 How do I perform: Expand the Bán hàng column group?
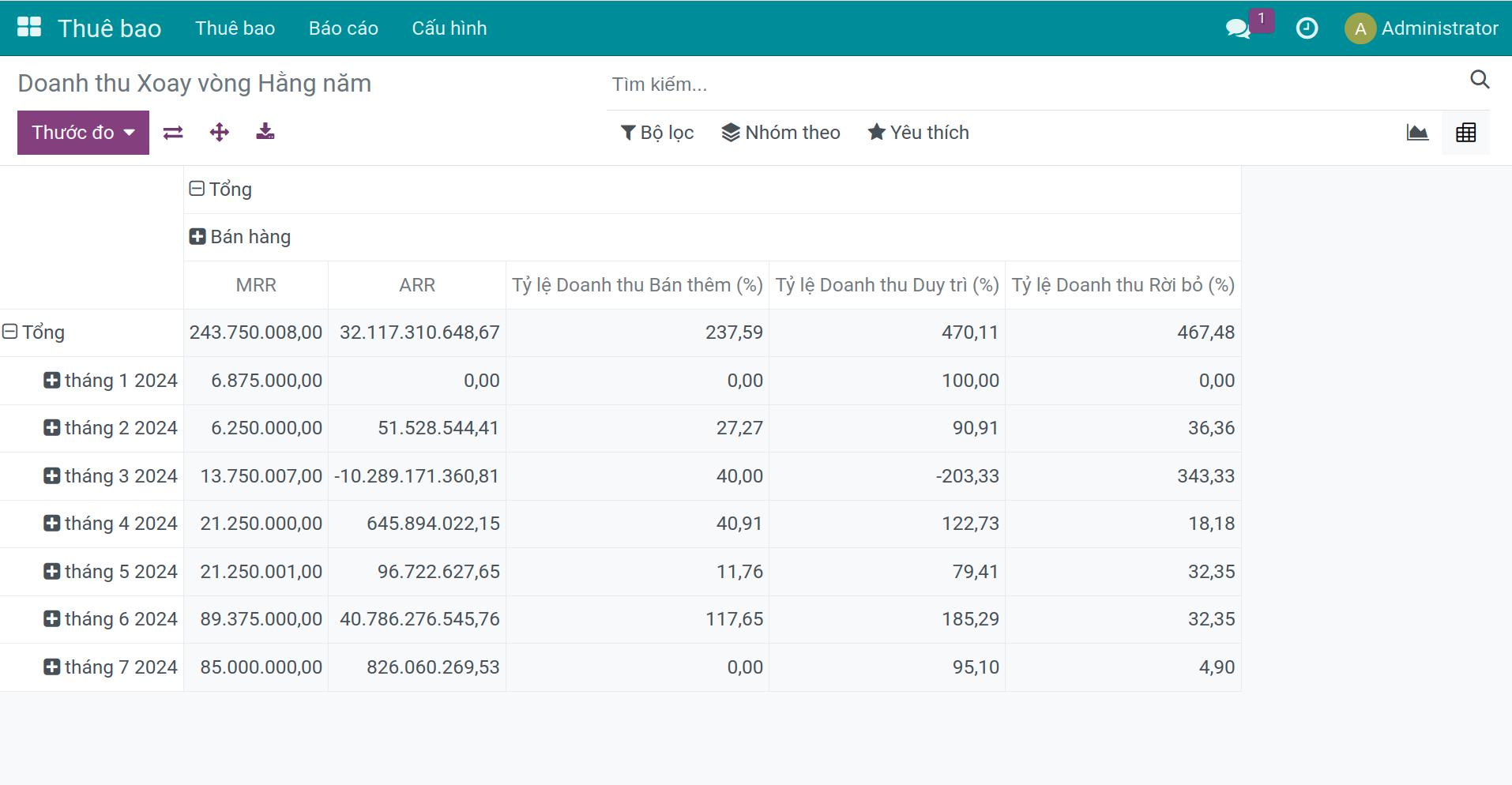tap(240, 237)
